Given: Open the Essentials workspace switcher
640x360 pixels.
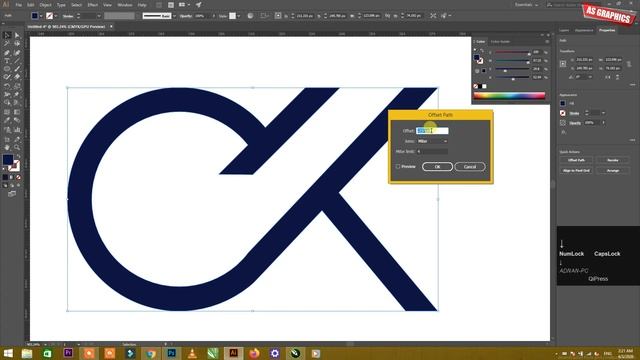Looking at the screenshot, I should tap(526, 5).
